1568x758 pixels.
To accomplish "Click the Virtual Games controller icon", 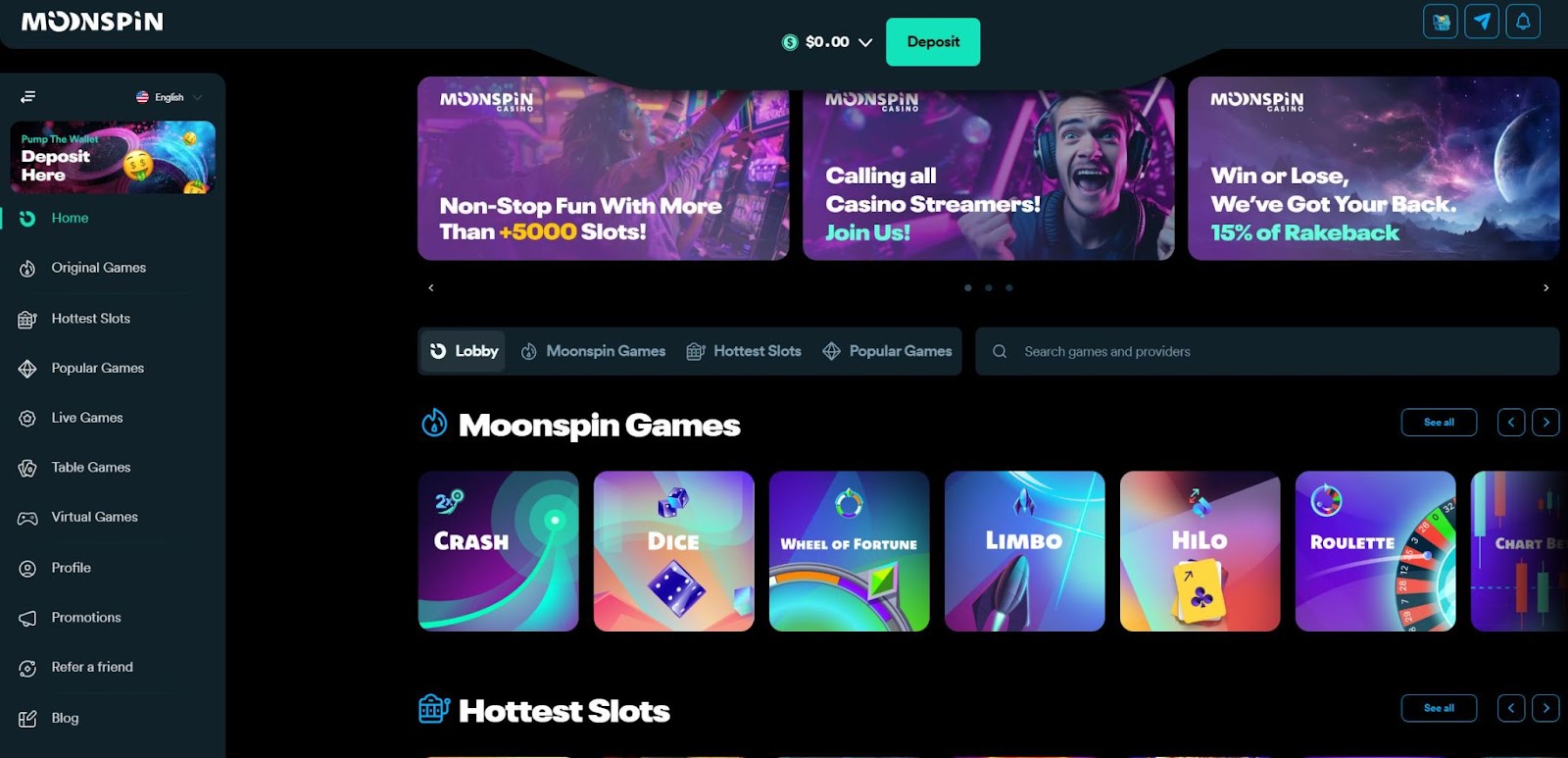I will click(x=27, y=518).
